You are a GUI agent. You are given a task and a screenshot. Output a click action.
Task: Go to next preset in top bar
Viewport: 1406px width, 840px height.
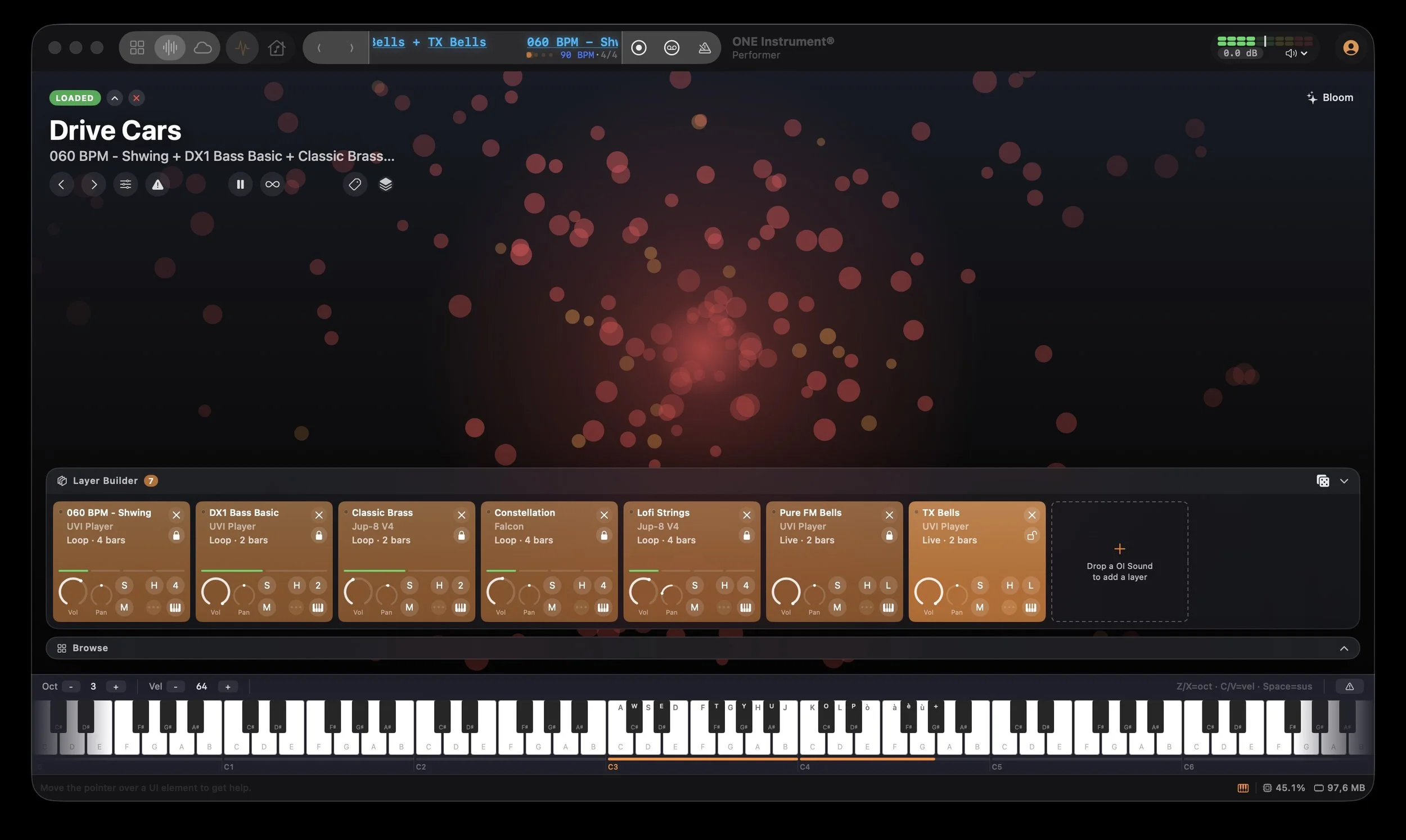(x=351, y=48)
